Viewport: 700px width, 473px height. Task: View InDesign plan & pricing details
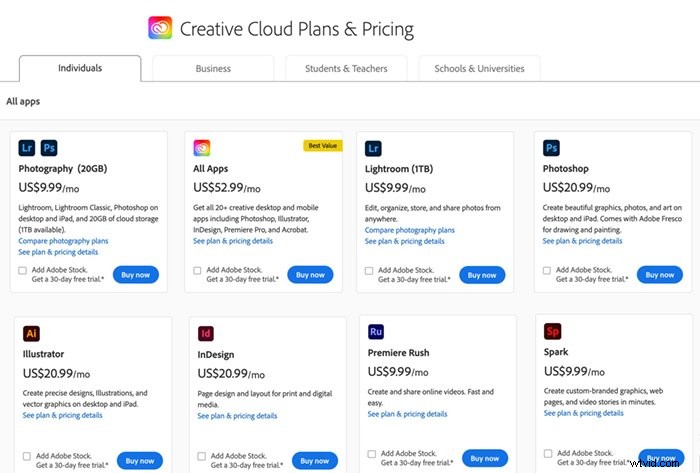click(x=237, y=416)
